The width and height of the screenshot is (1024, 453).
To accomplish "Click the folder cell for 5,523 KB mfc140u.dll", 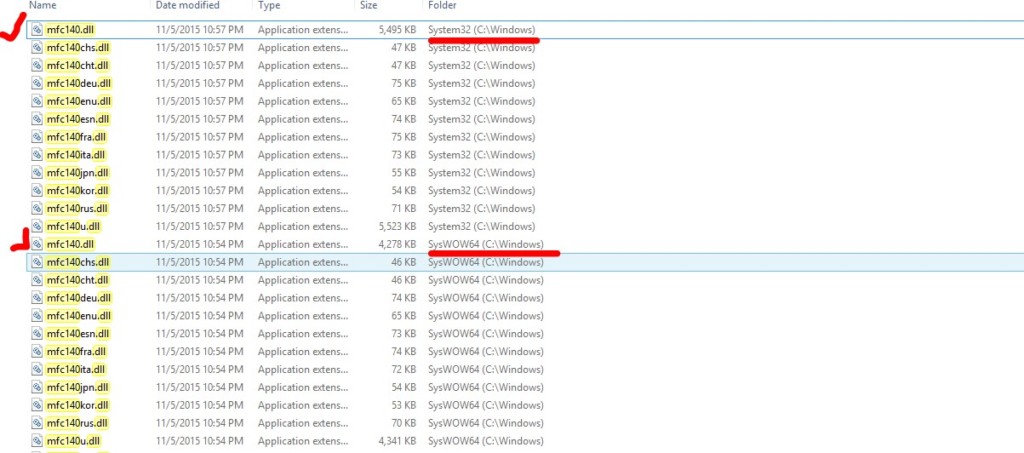I will (x=481, y=226).
